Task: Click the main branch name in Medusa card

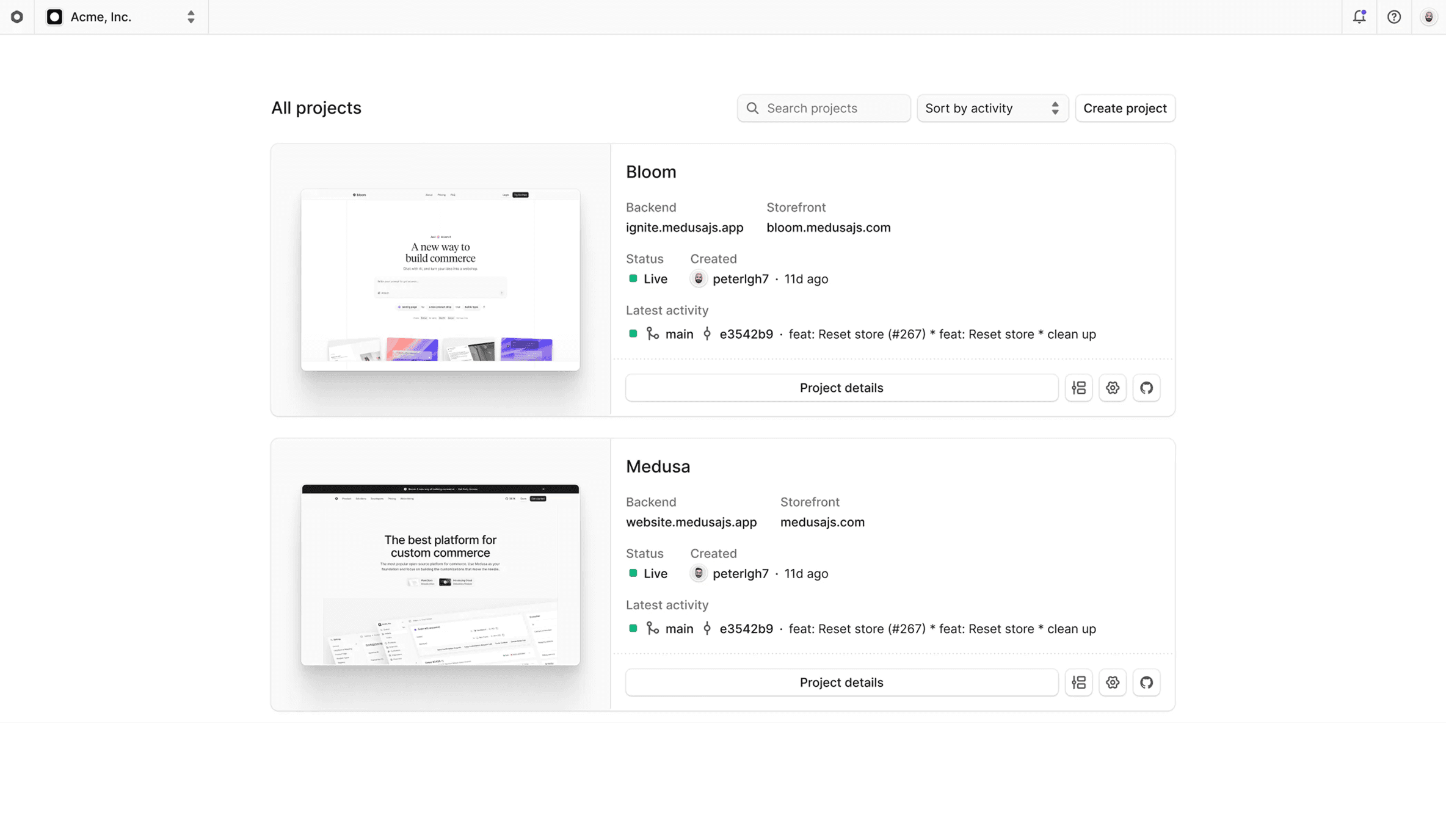Action: coord(679,629)
